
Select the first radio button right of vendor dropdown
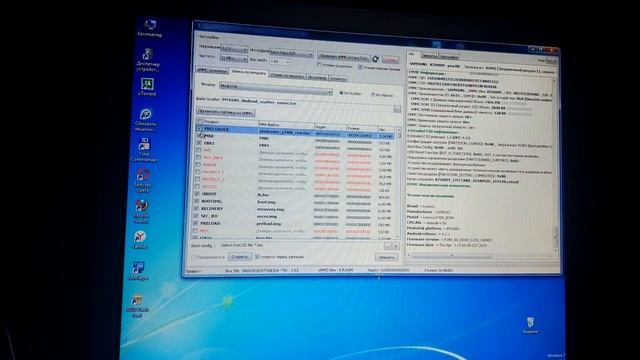point(341,93)
